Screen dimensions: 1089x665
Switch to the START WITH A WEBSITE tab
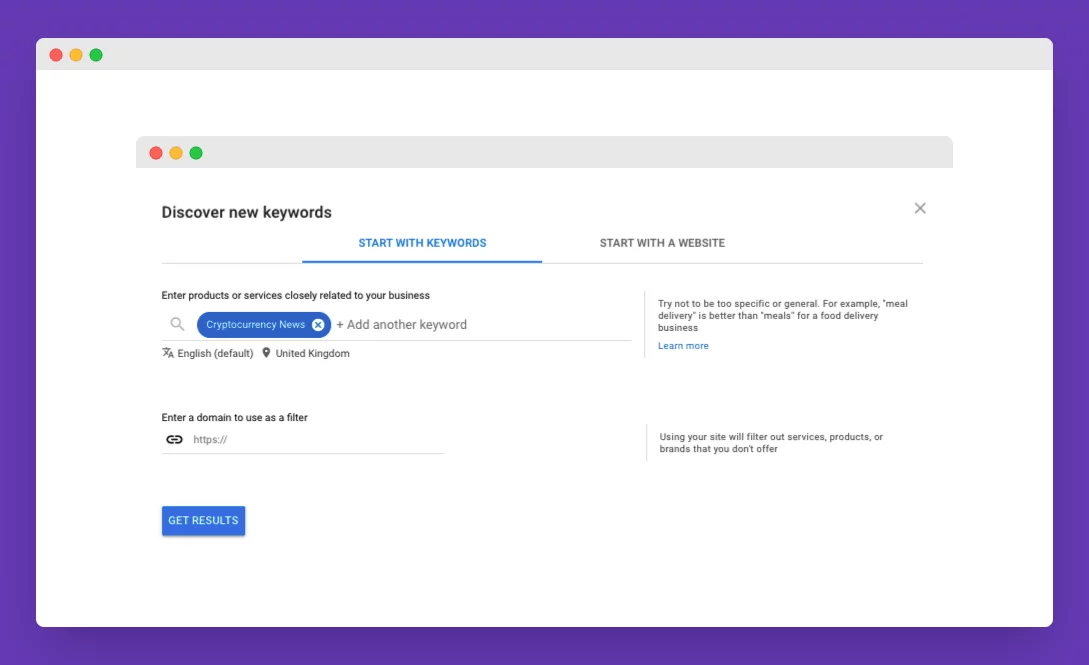tap(662, 243)
